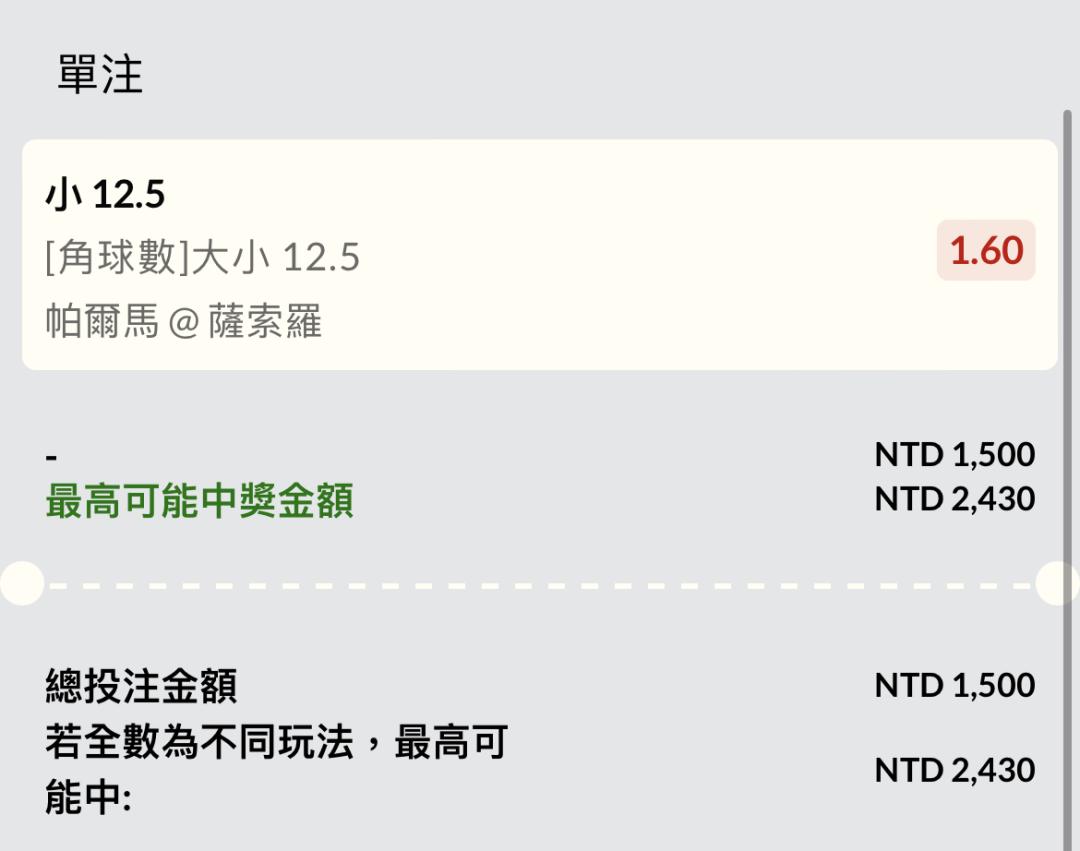This screenshot has width=1080, height=851.
Task: Open the 帕爾馬 @ 薩索羅 match
Action: pos(184,323)
